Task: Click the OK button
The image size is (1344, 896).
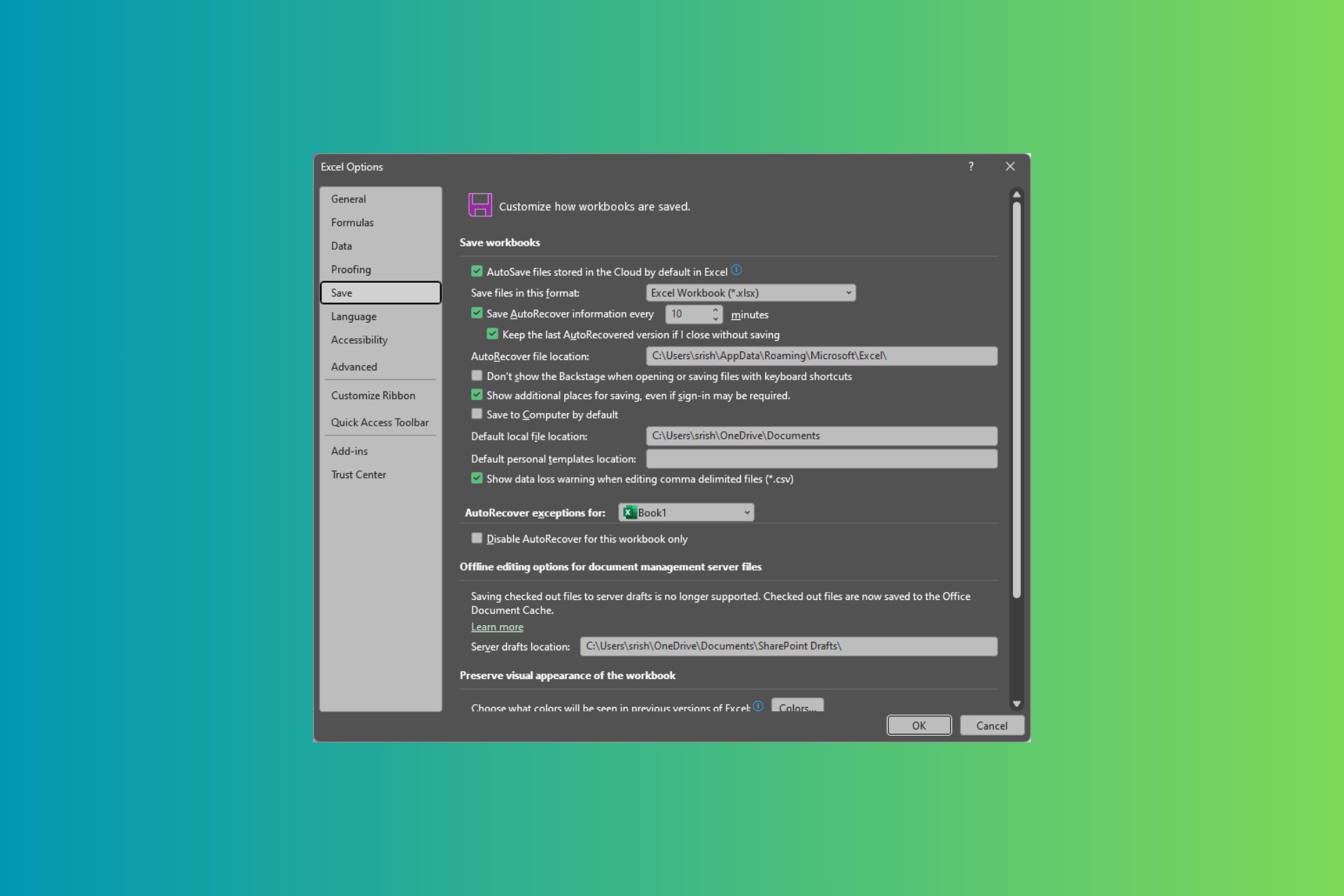Action: pos(919,725)
